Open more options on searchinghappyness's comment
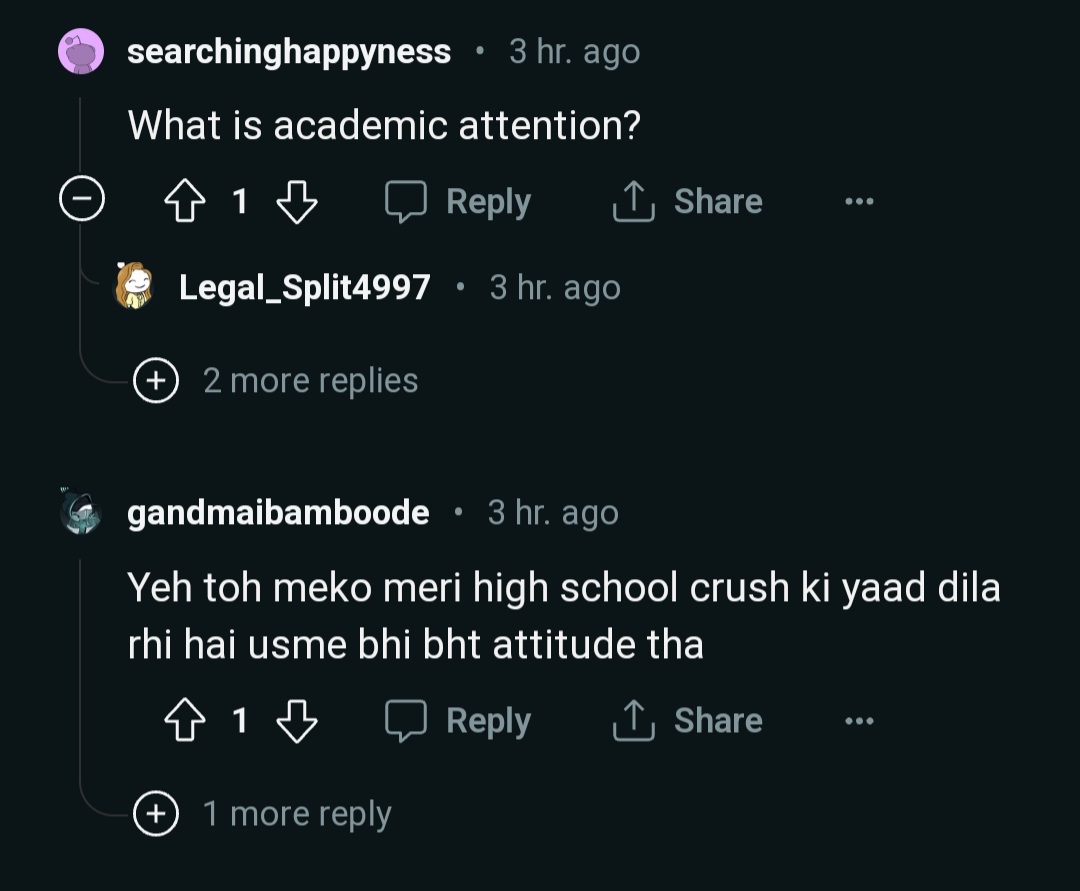Image resolution: width=1080 pixels, height=891 pixels. (x=858, y=202)
